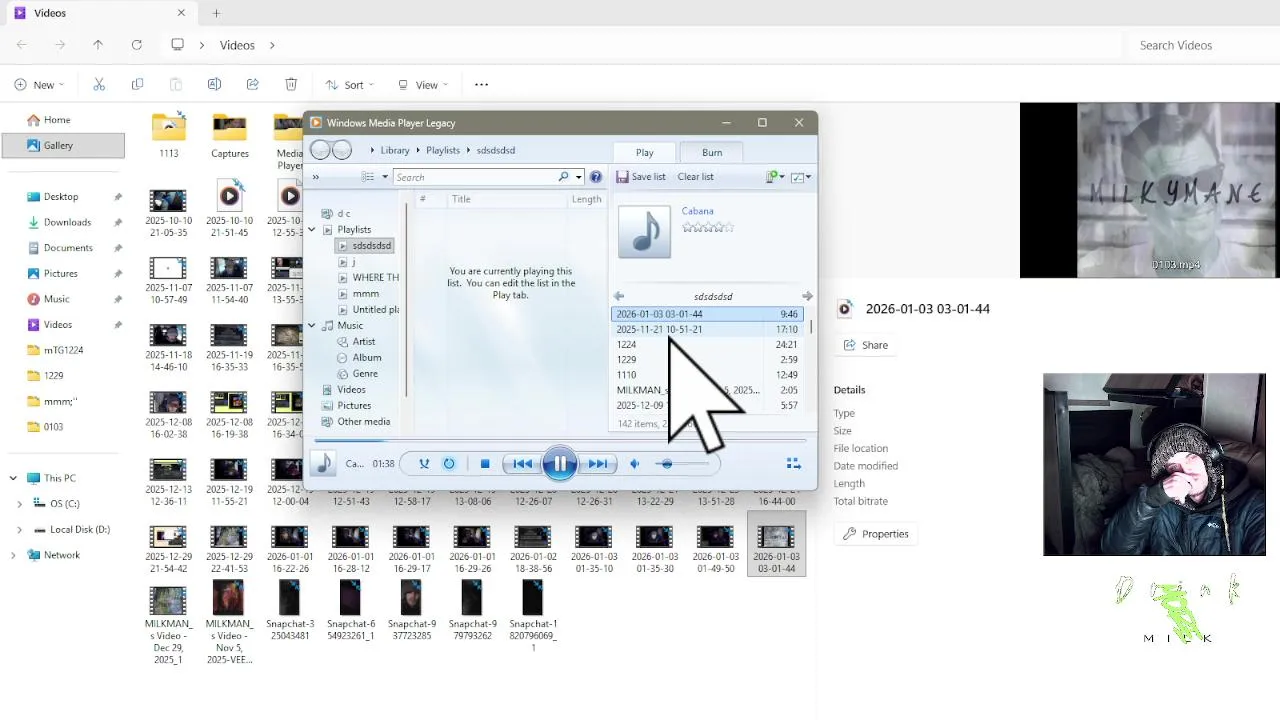
Task: Open a new Explorer tab
Action: click(216, 13)
